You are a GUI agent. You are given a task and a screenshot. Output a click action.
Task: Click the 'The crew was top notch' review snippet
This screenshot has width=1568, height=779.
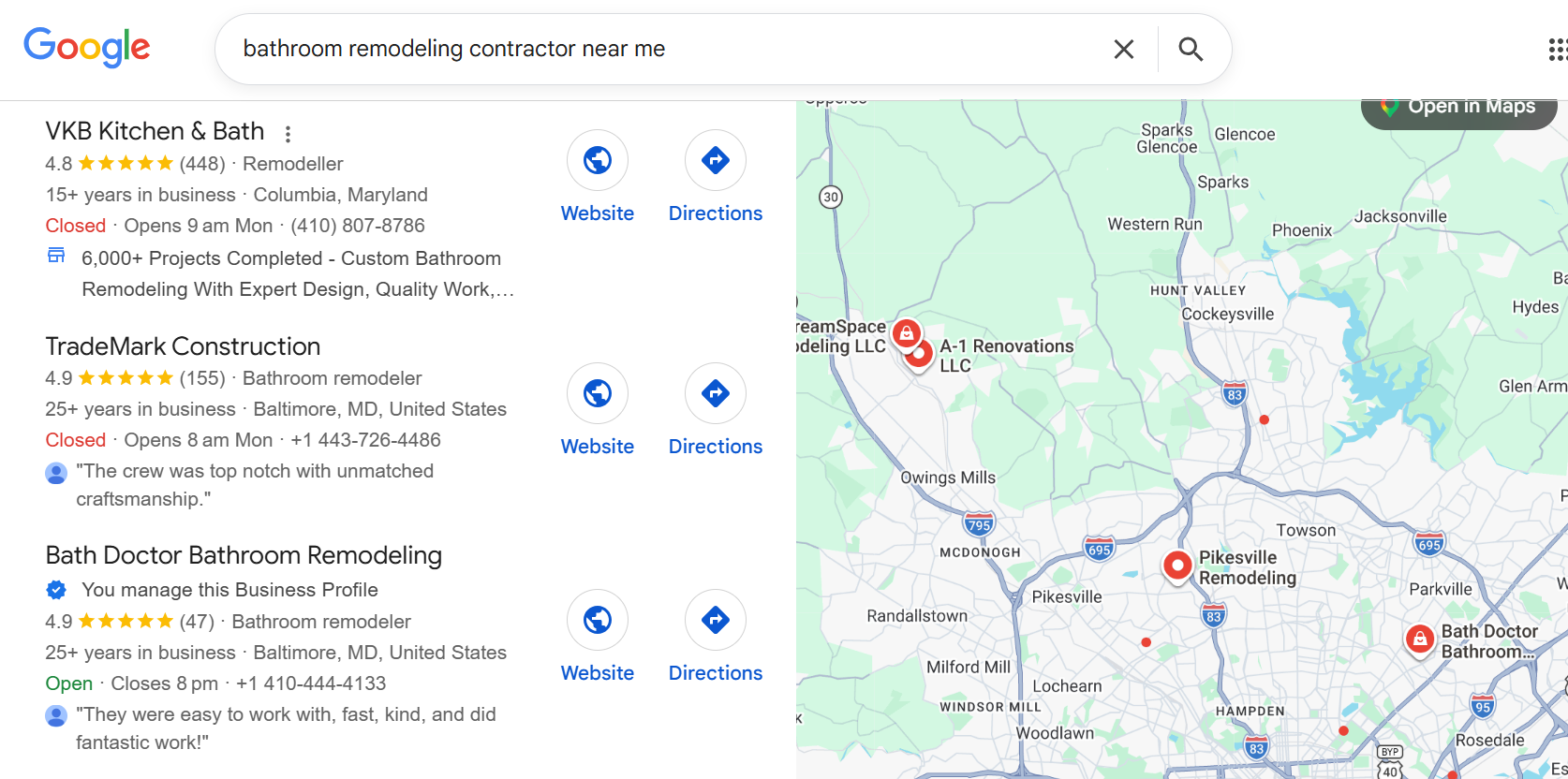(255, 485)
